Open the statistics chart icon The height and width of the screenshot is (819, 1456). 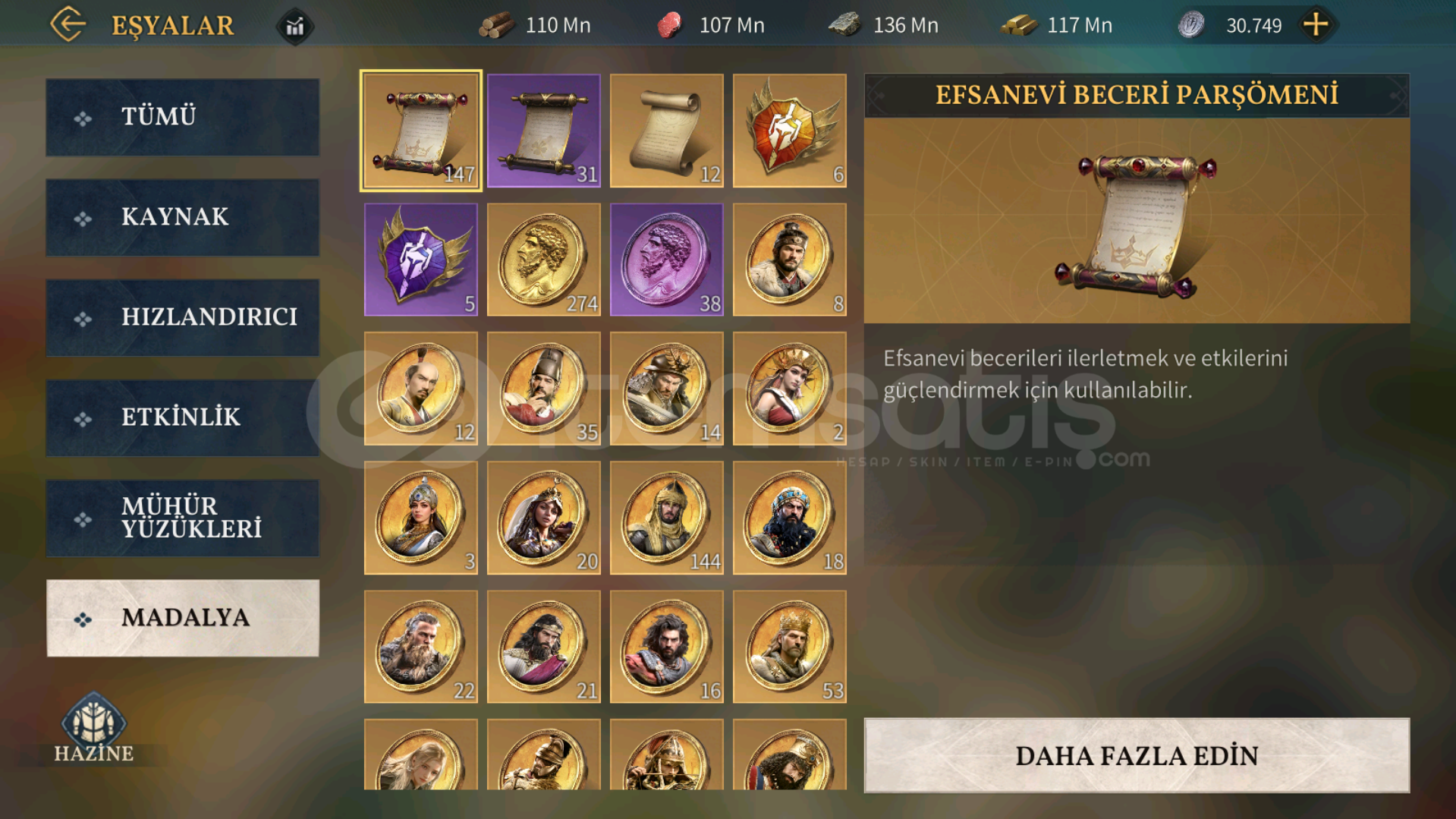tap(294, 27)
